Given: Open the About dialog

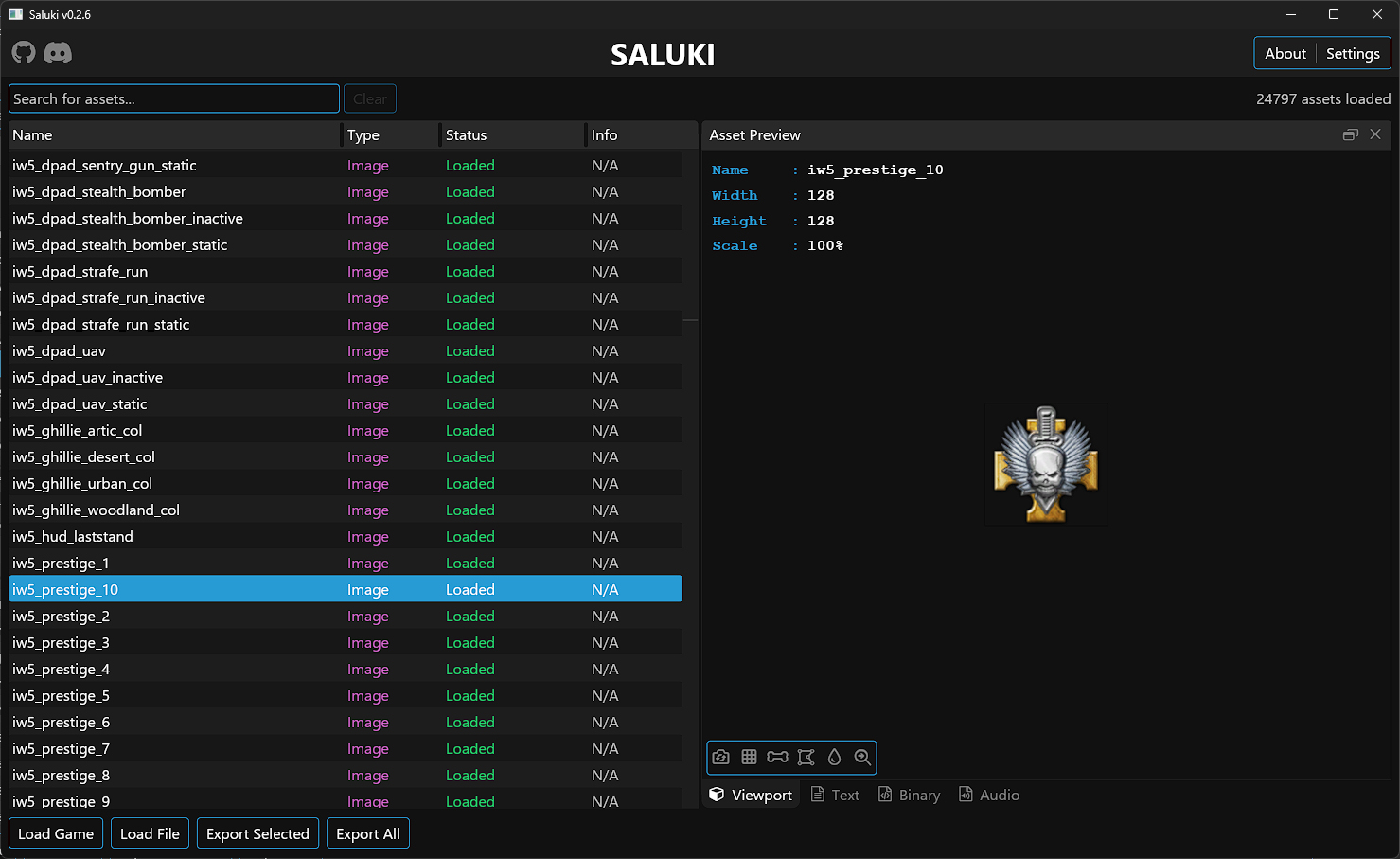Looking at the screenshot, I should (1285, 53).
